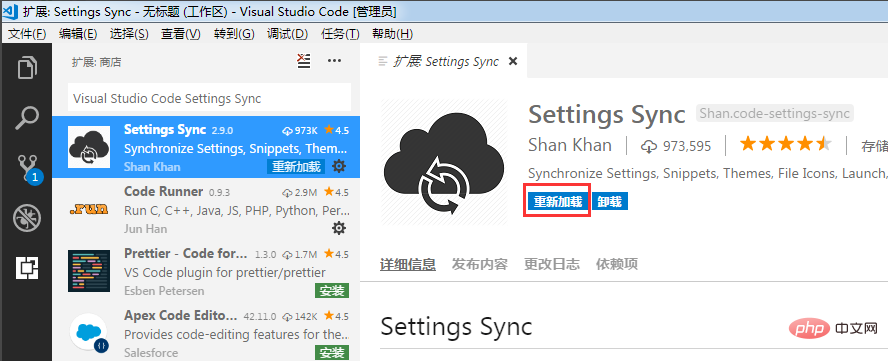Viewport: 888px width, 361px height.
Task: Open the Search view in activity bar
Action: click(x=27, y=118)
